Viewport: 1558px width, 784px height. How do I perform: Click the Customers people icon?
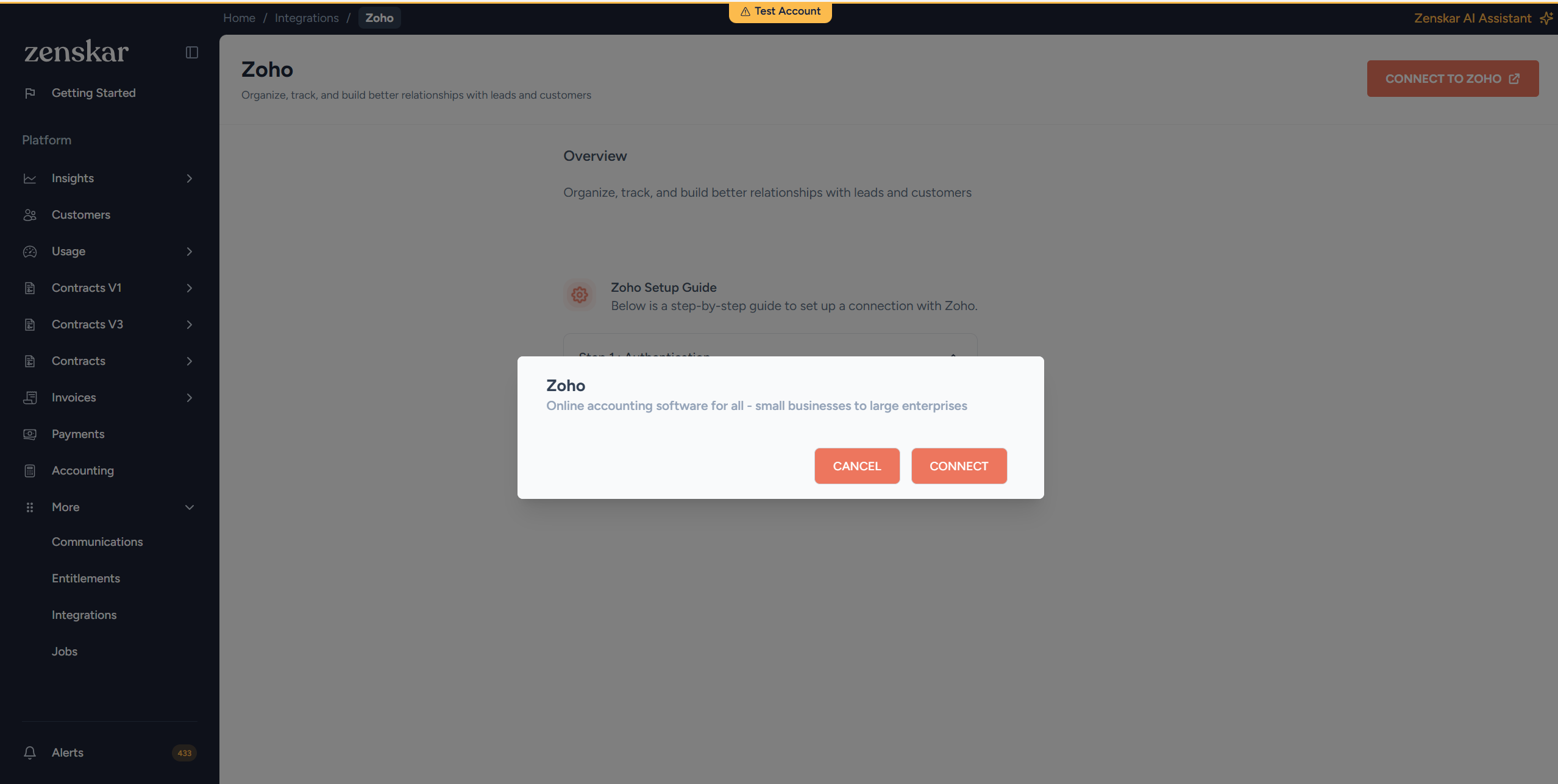point(30,215)
